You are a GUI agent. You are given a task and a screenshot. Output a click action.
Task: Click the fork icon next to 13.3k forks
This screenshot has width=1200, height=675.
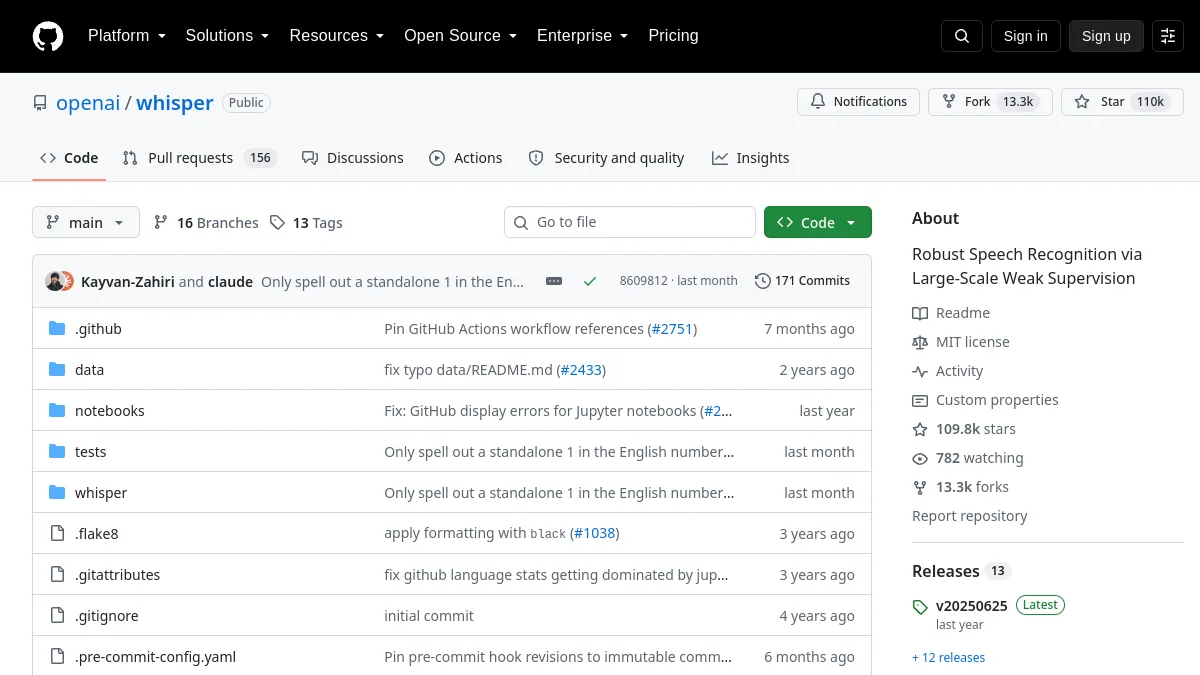pyautogui.click(x=920, y=487)
